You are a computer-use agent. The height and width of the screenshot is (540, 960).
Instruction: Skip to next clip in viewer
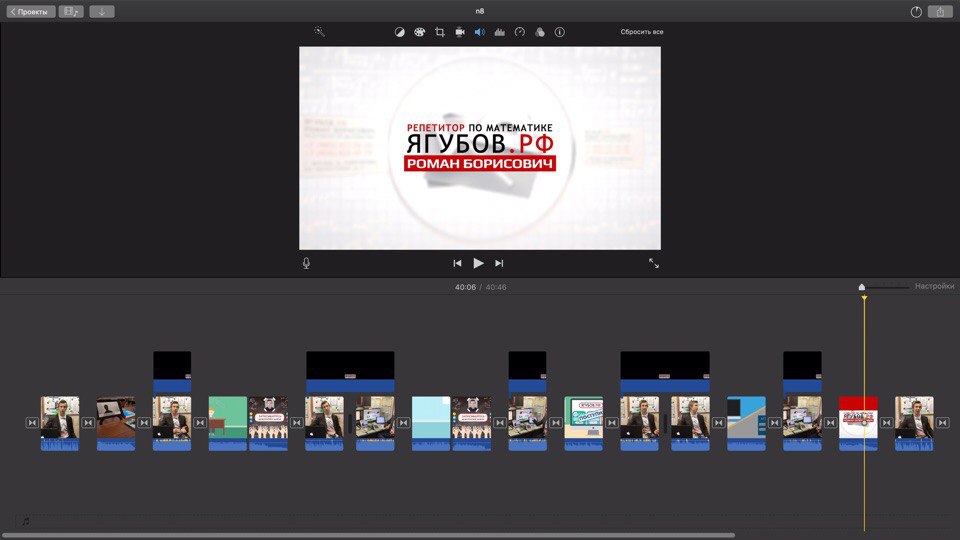[x=499, y=263]
